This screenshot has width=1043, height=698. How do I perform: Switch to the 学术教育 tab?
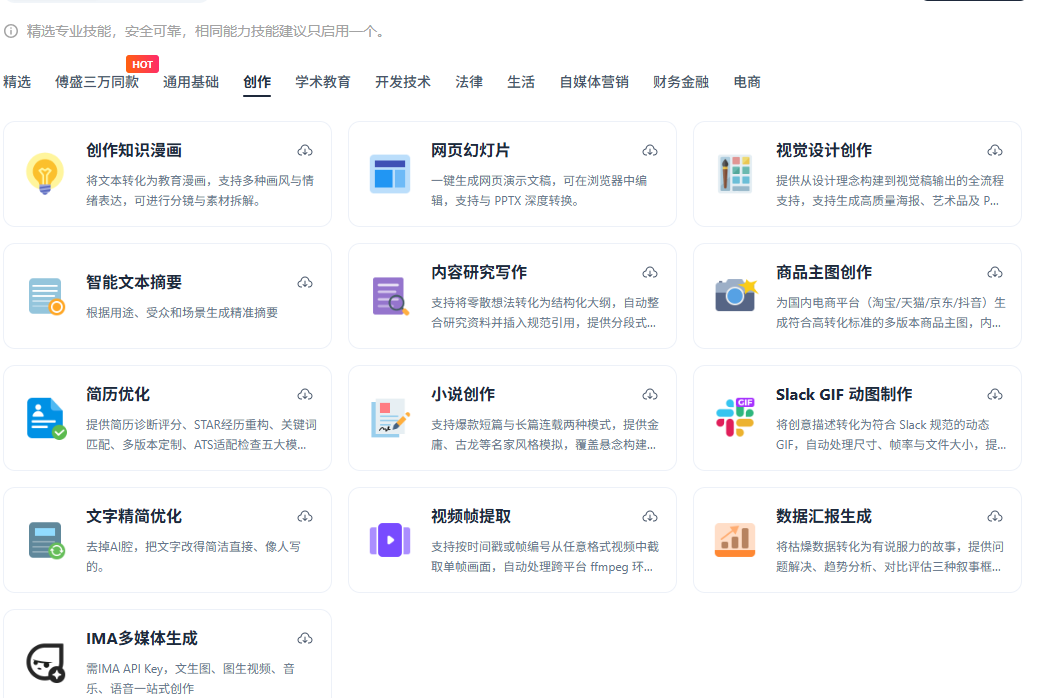(x=322, y=81)
